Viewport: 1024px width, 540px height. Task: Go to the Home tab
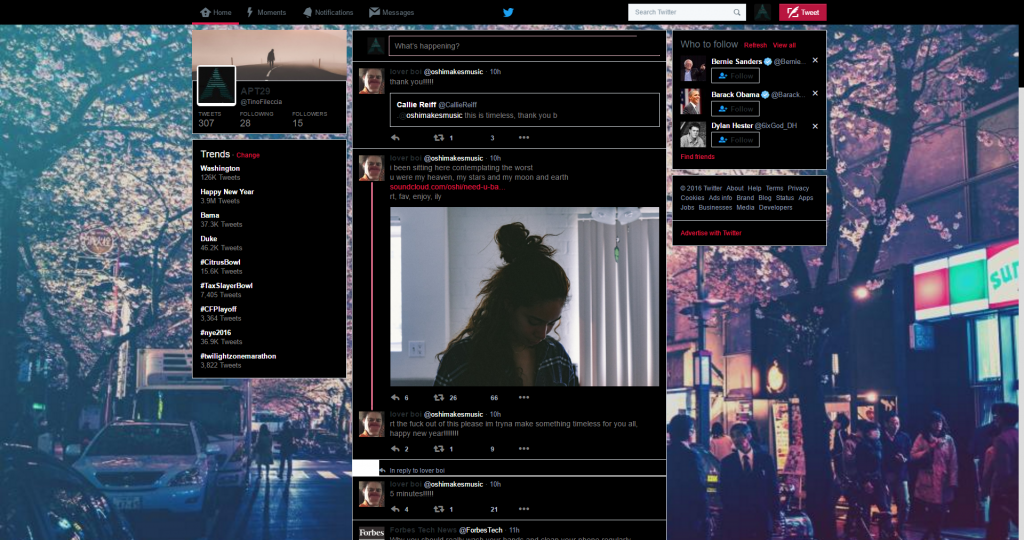(216, 12)
